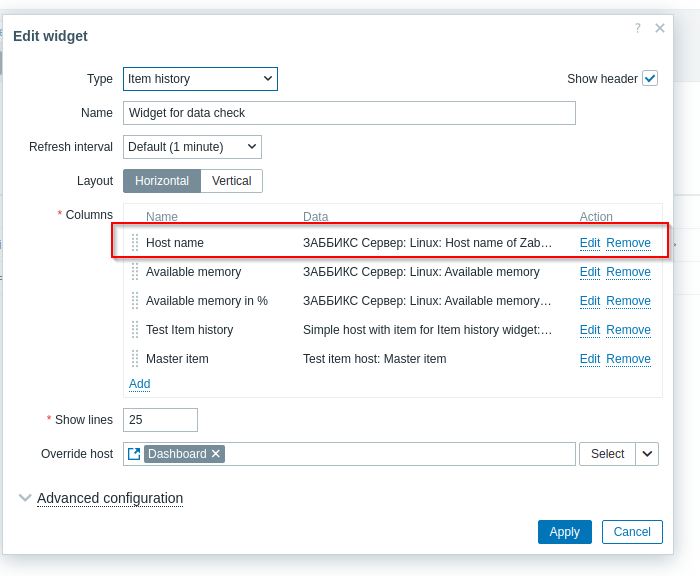Grab the drag handle for Host name row
Viewport: 700px width, 576px height.
tap(135, 242)
